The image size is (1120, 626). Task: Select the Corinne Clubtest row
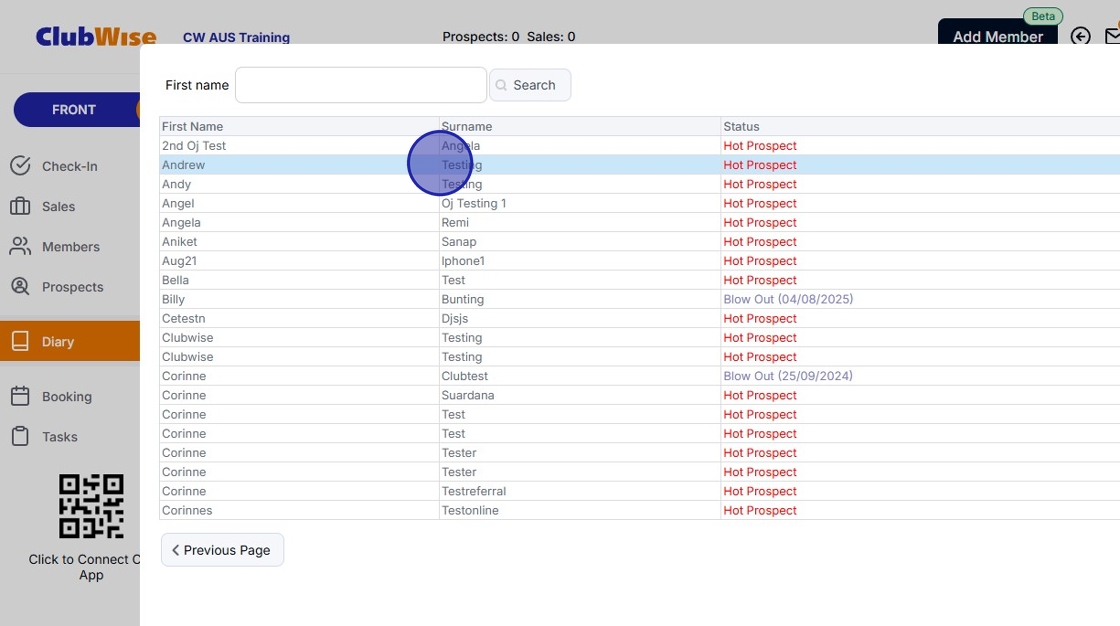pos(639,377)
